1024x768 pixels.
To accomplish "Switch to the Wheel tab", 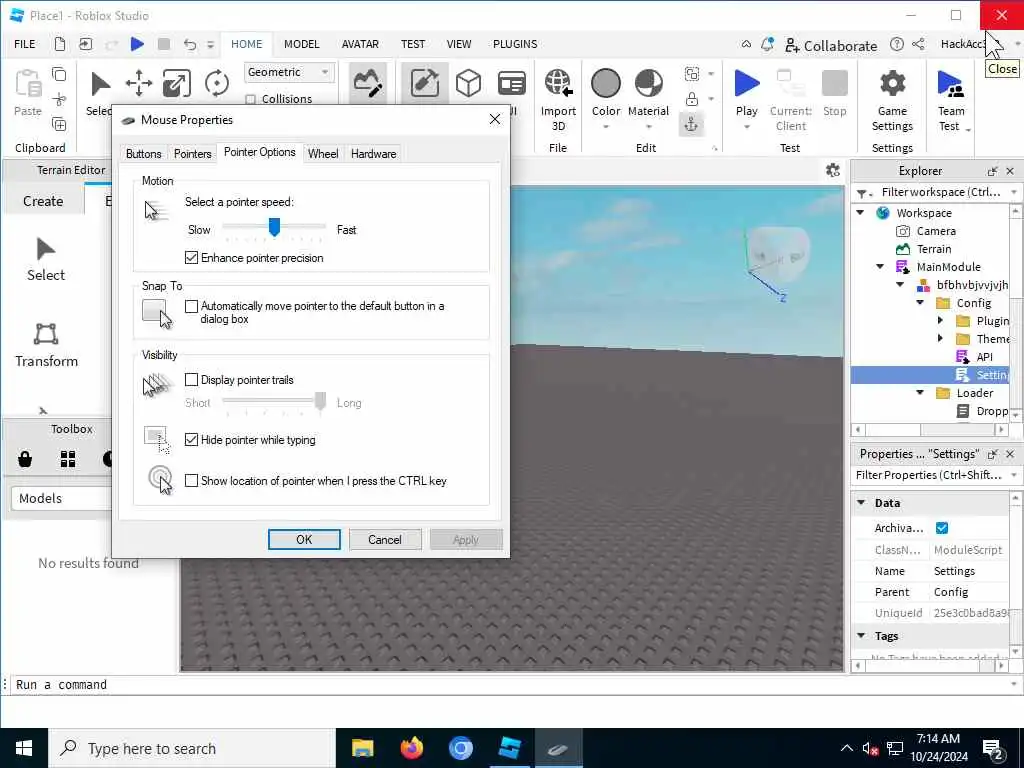I will 323,154.
